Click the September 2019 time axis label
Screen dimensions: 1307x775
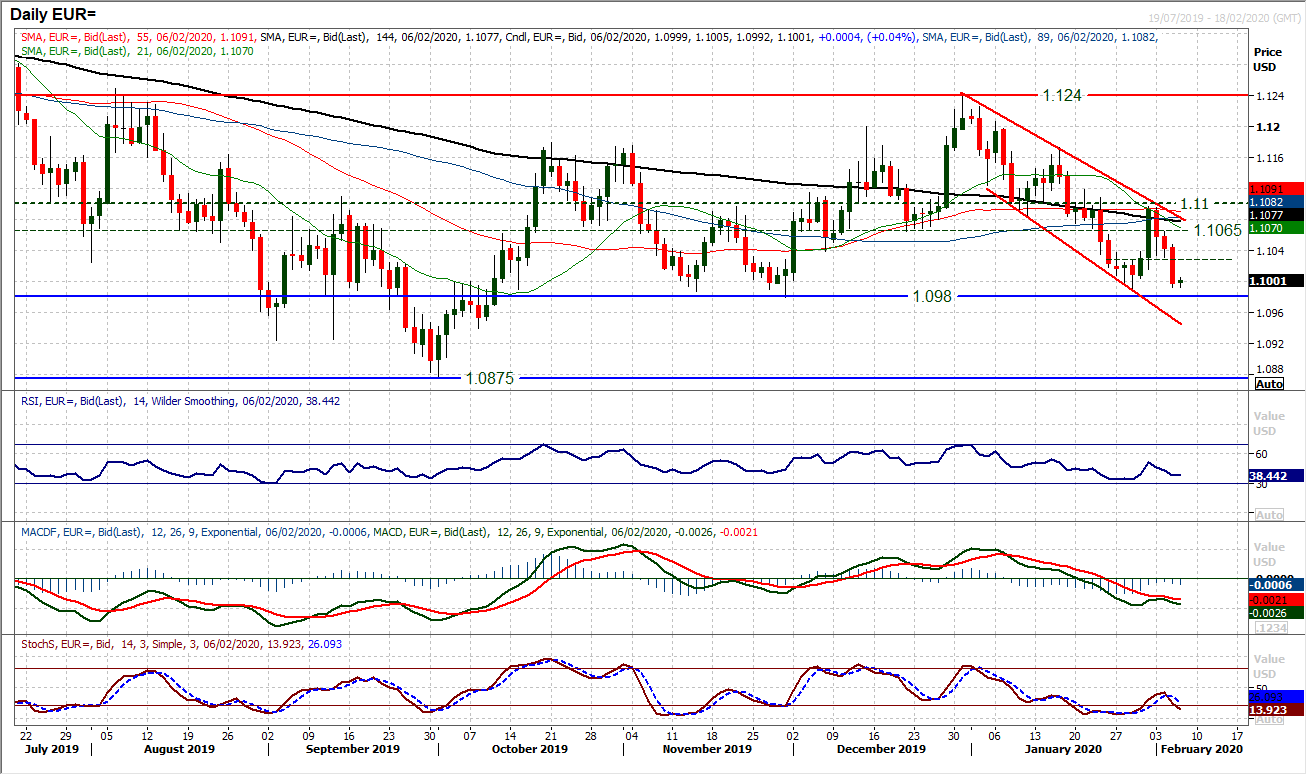coord(355,748)
